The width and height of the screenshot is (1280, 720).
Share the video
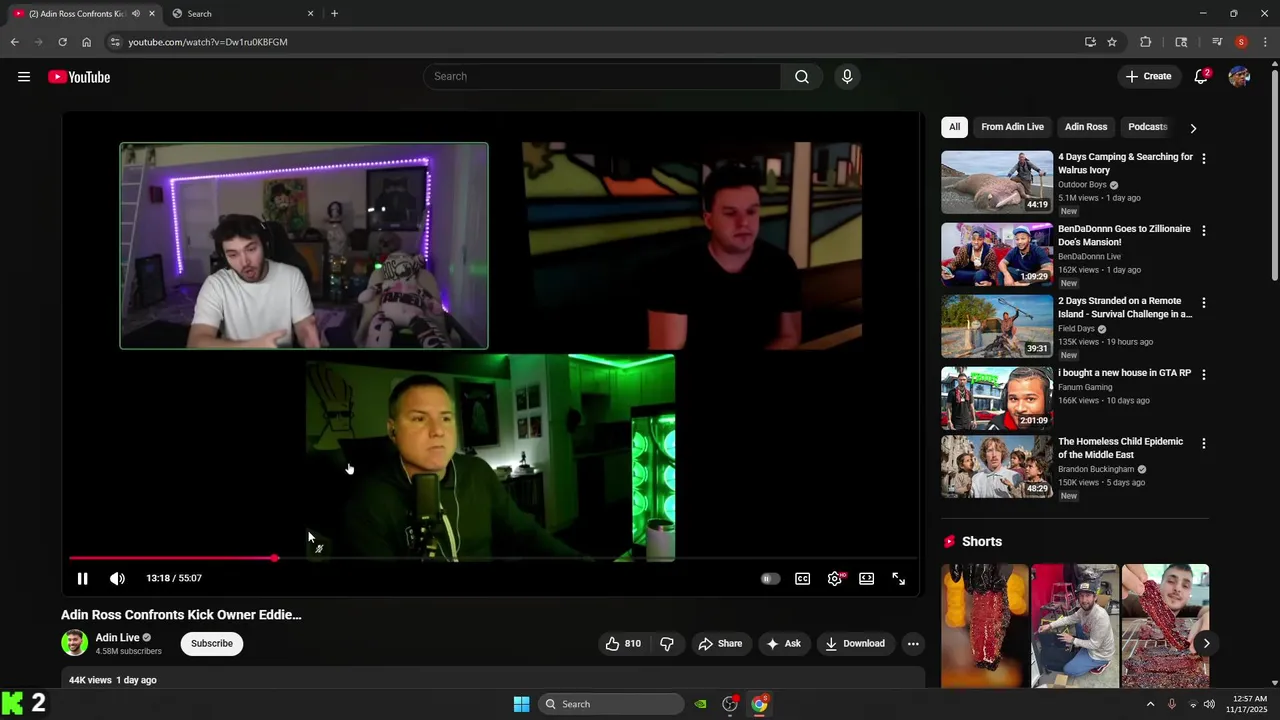(720, 644)
